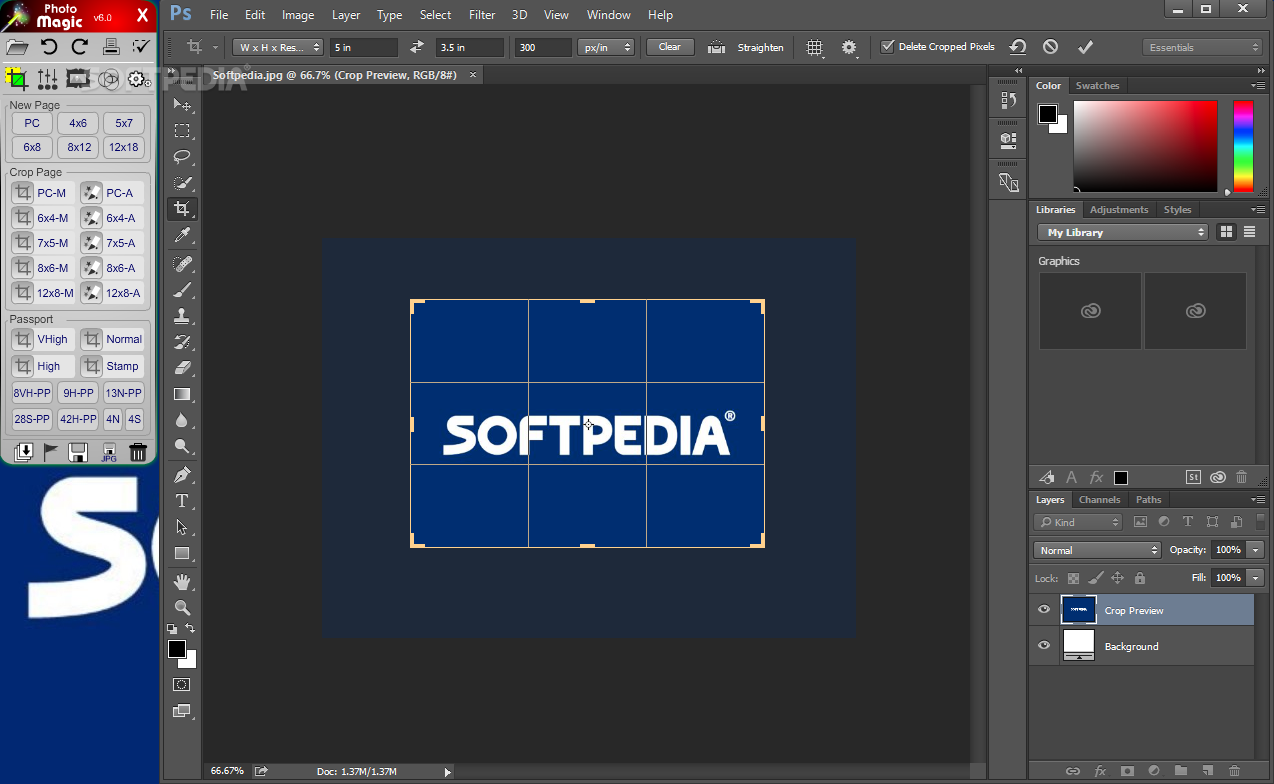The width and height of the screenshot is (1274, 784).
Task: Toggle pixel layer filter in Layers panel
Action: [1140, 522]
